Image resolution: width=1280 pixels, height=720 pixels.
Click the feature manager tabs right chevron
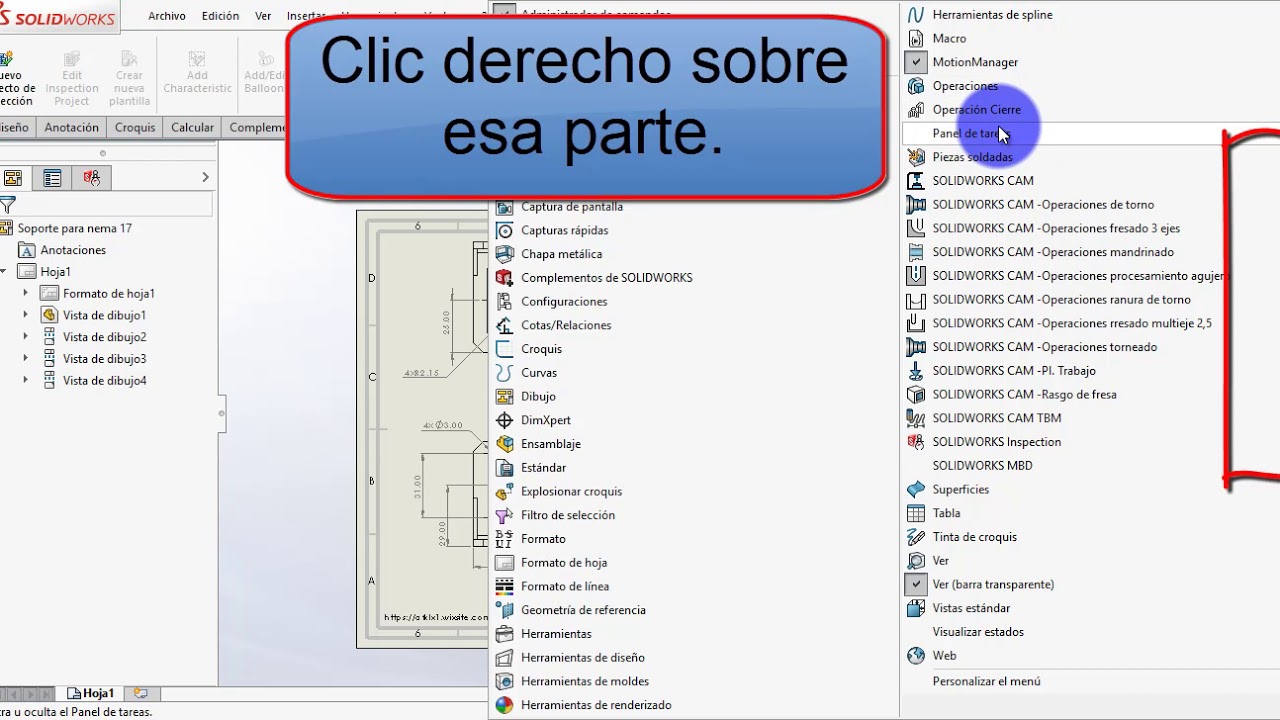tap(205, 178)
